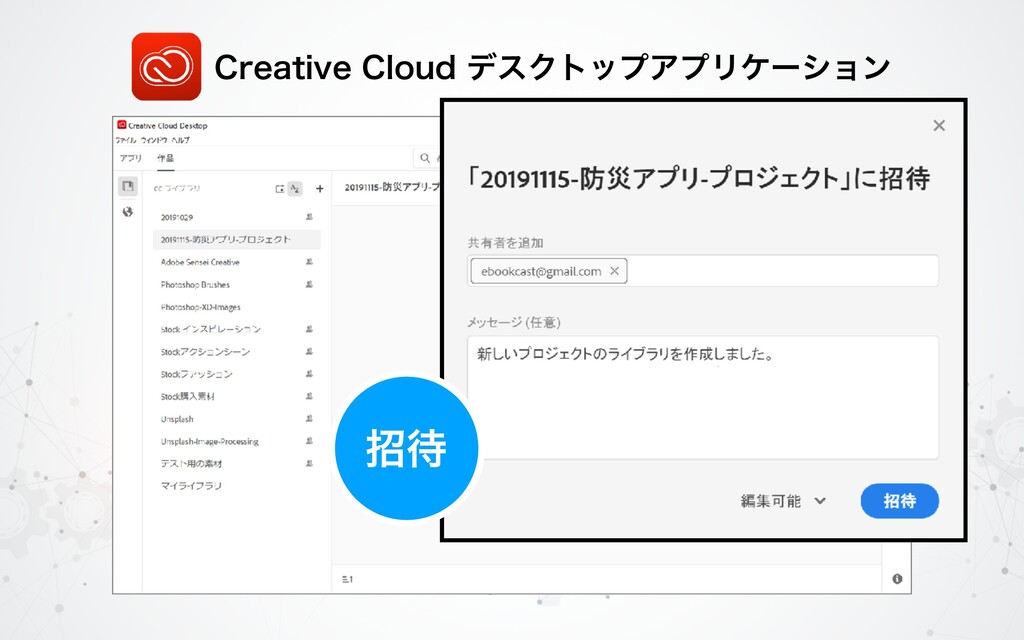The image size is (1024, 640).
Task: Open the 編集可能 permission dropdown
Action: [x=783, y=501]
